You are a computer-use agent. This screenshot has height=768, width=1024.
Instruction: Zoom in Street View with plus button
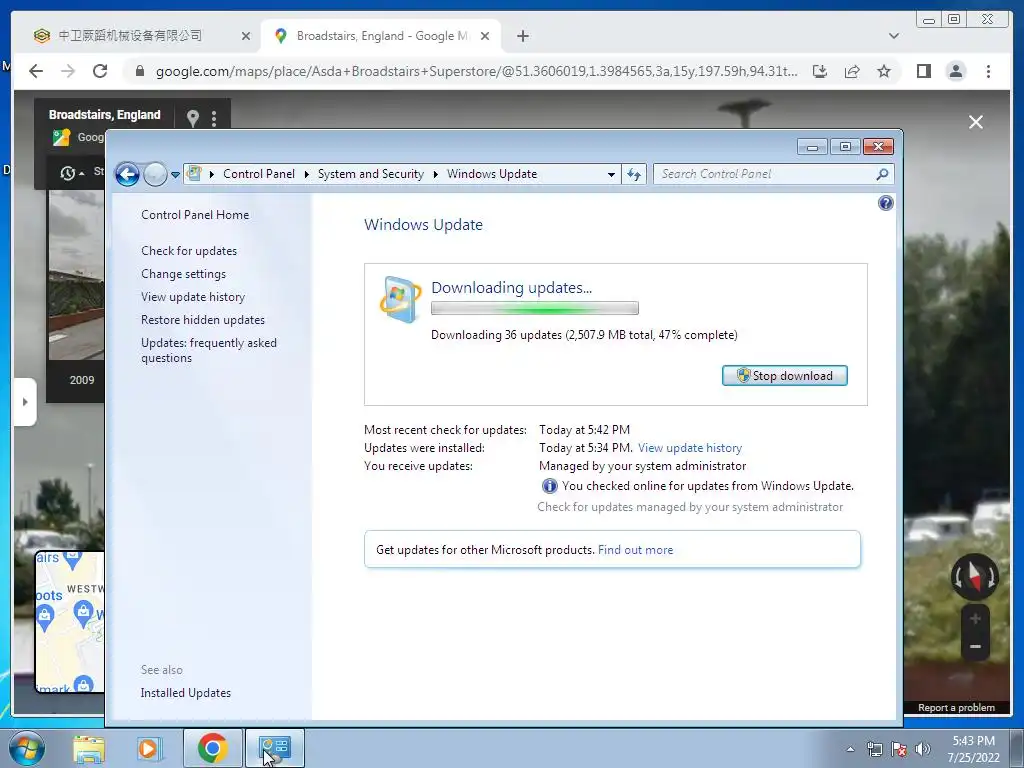[x=975, y=618]
